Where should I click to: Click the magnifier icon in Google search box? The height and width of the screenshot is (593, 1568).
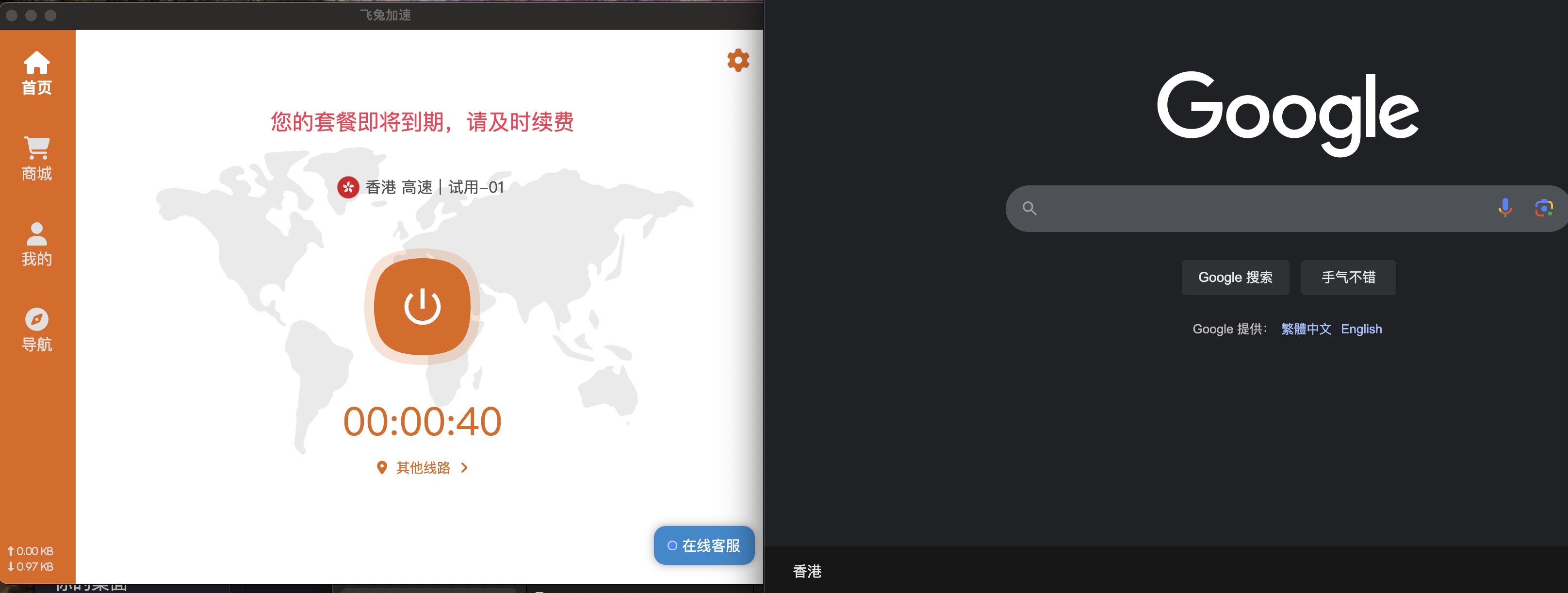(x=1029, y=208)
